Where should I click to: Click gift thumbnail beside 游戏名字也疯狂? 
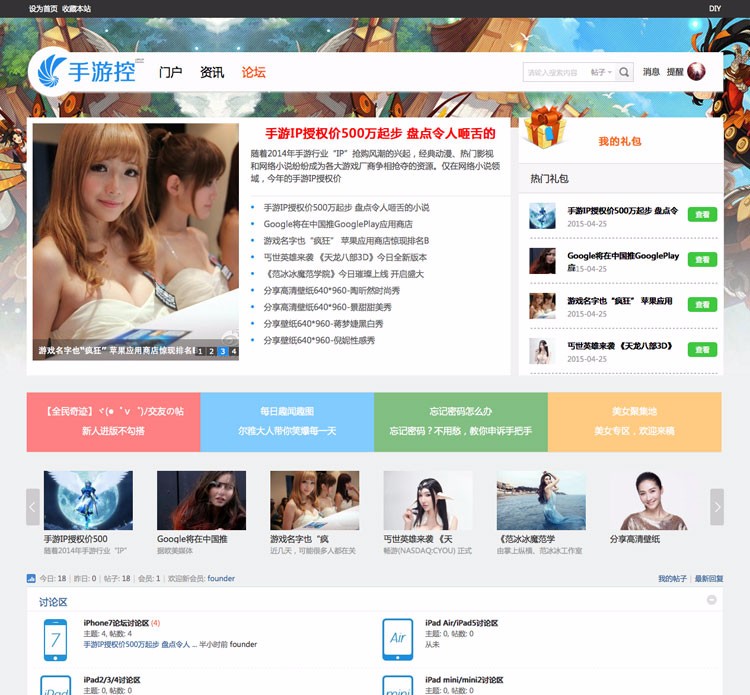tap(542, 306)
